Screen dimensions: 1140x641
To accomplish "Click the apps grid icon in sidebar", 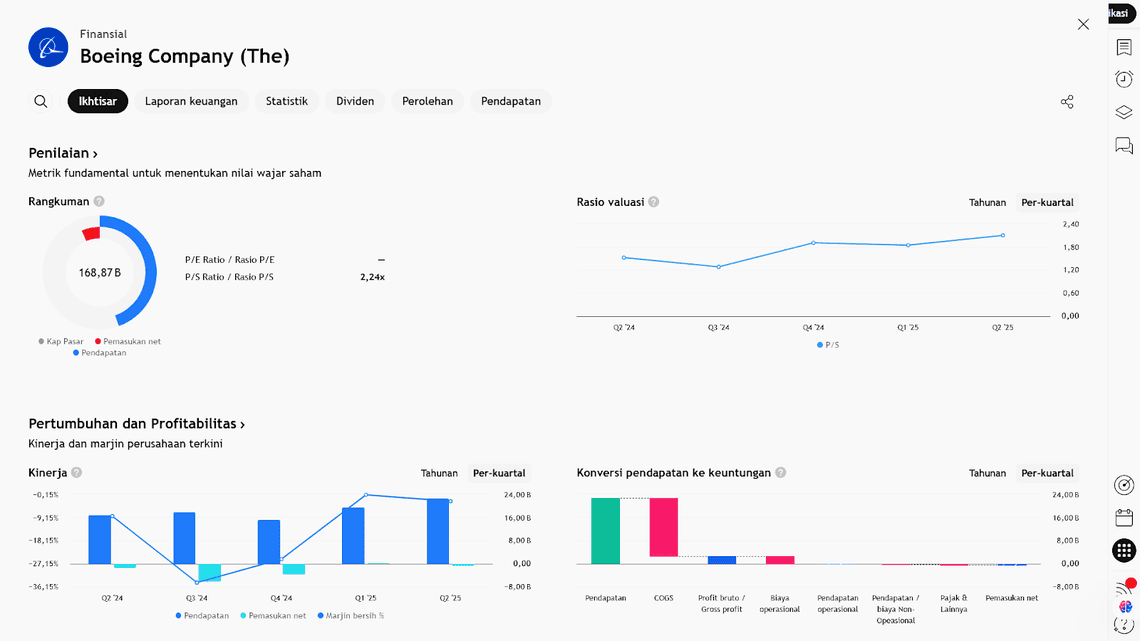I will 1124,550.
